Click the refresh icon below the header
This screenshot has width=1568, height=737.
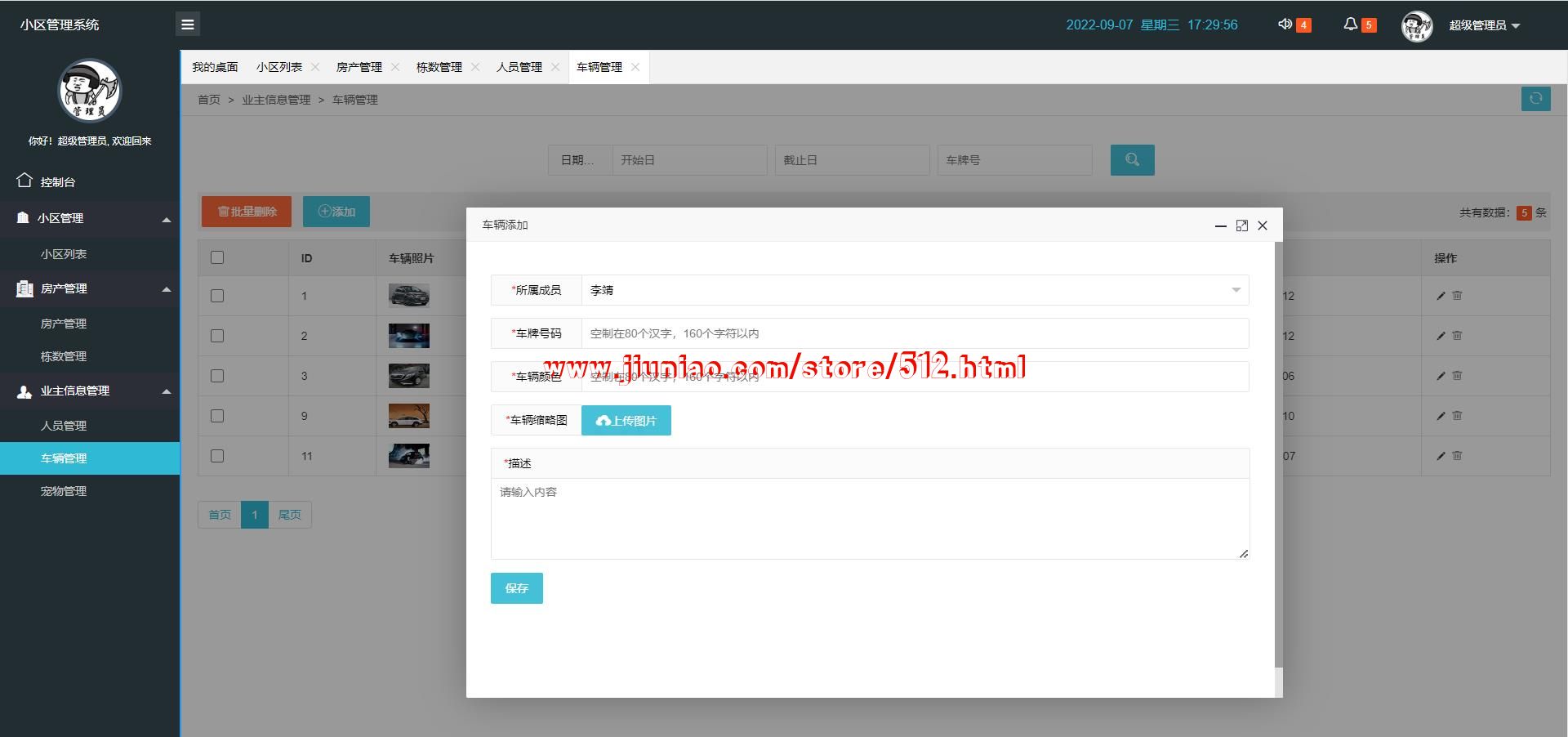click(x=1535, y=99)
